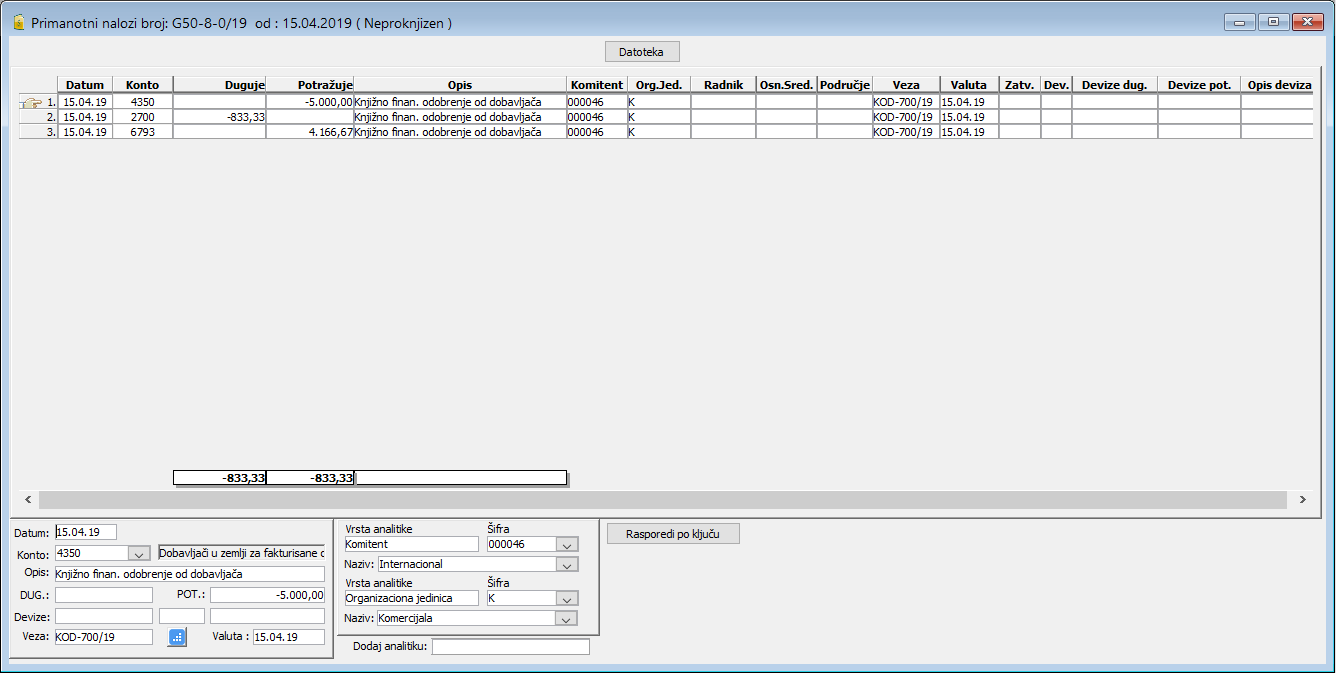
Task: Click into the Dodaj analitiku input field
Action: pos(510,647)
